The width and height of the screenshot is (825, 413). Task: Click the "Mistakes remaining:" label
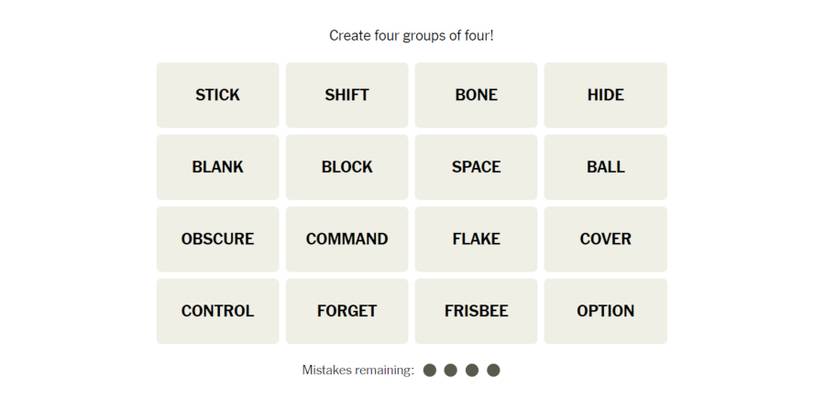pos(358,370)
